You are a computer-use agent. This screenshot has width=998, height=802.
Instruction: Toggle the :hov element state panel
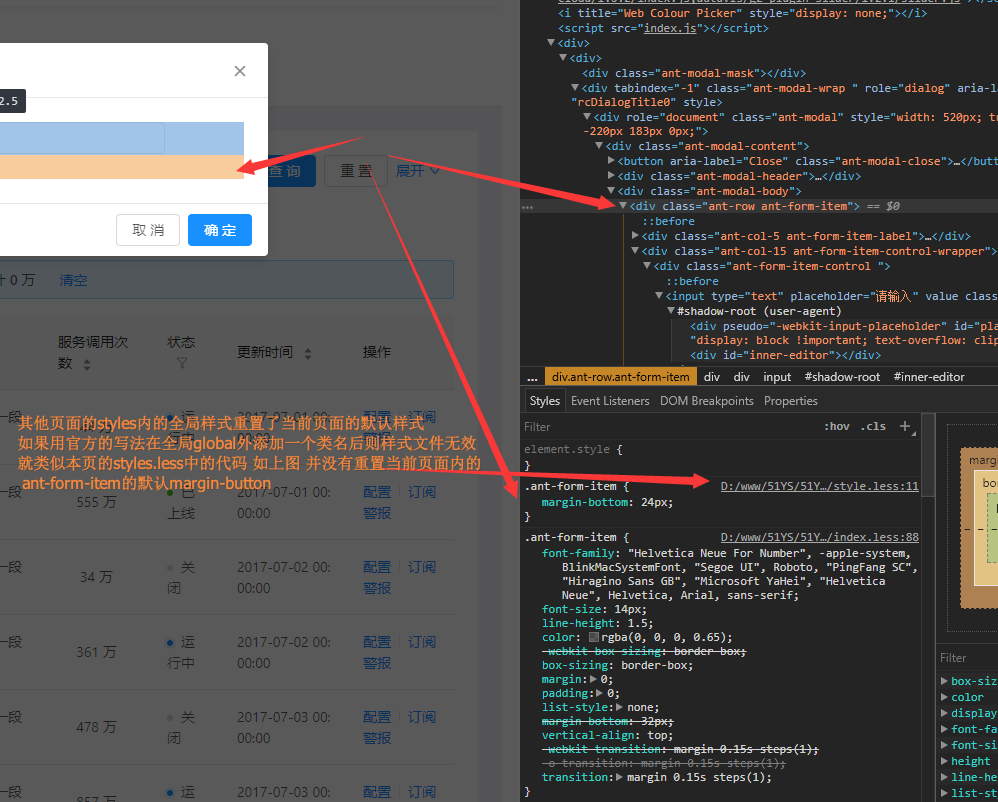click(x=836, y=426)
